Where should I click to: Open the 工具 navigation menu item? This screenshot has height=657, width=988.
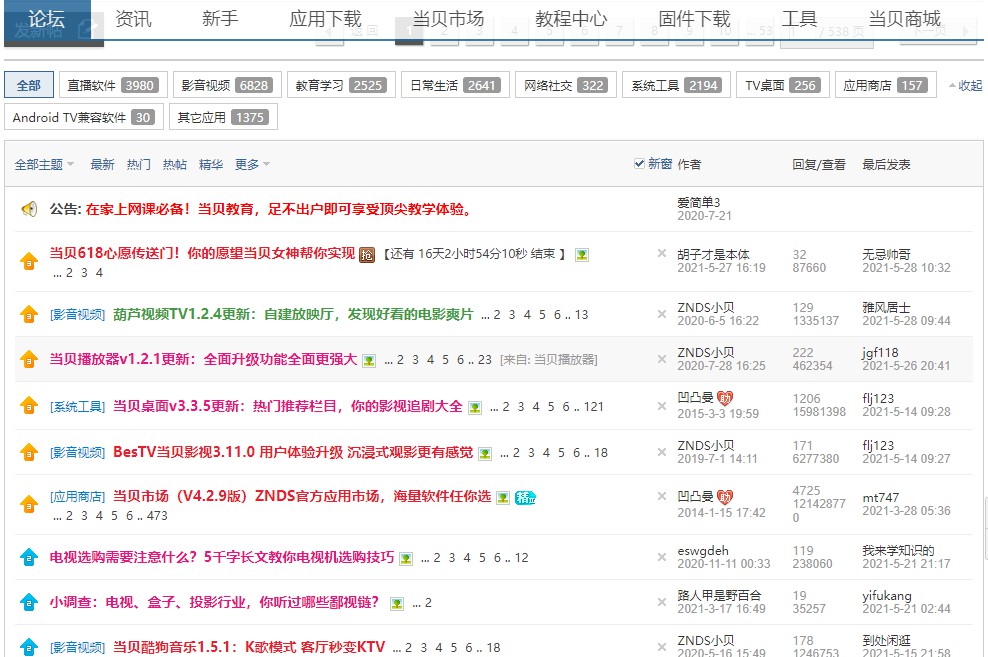coord(799,19)
